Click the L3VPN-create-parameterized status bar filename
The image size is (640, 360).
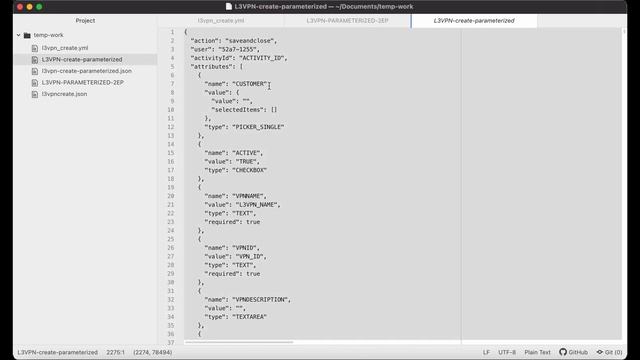[x=58, y=352]
